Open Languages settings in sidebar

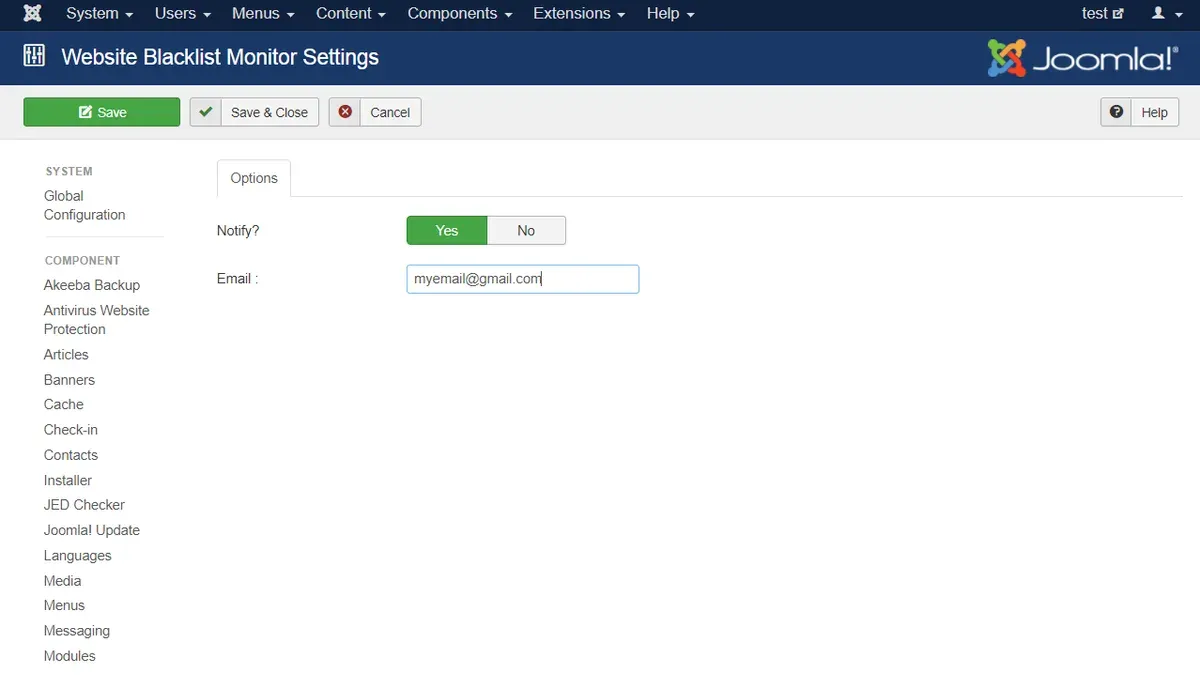pos(78,555)
